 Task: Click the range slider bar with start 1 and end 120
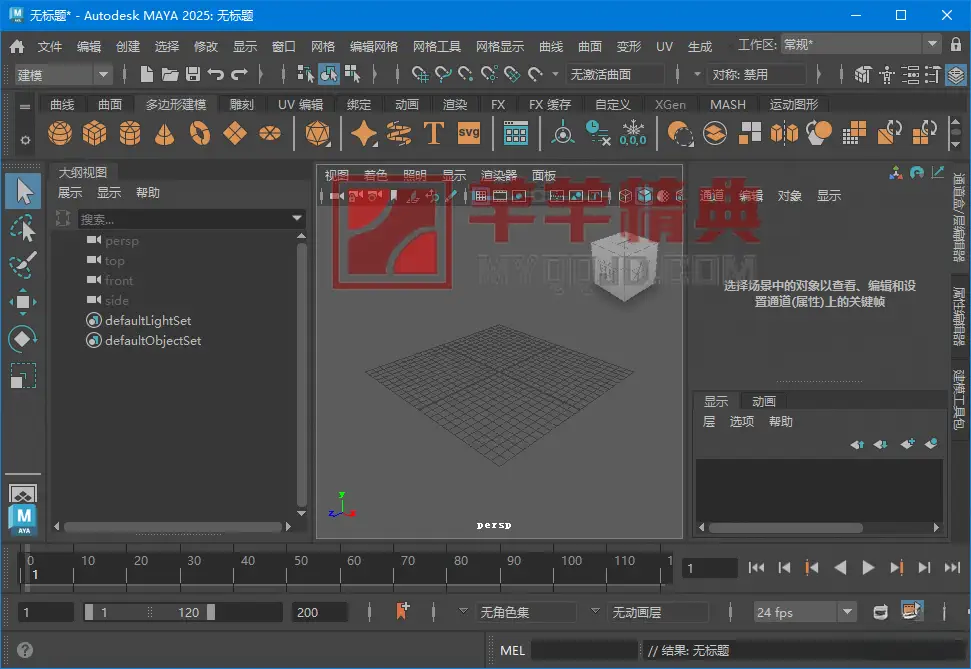coord(149,612)
